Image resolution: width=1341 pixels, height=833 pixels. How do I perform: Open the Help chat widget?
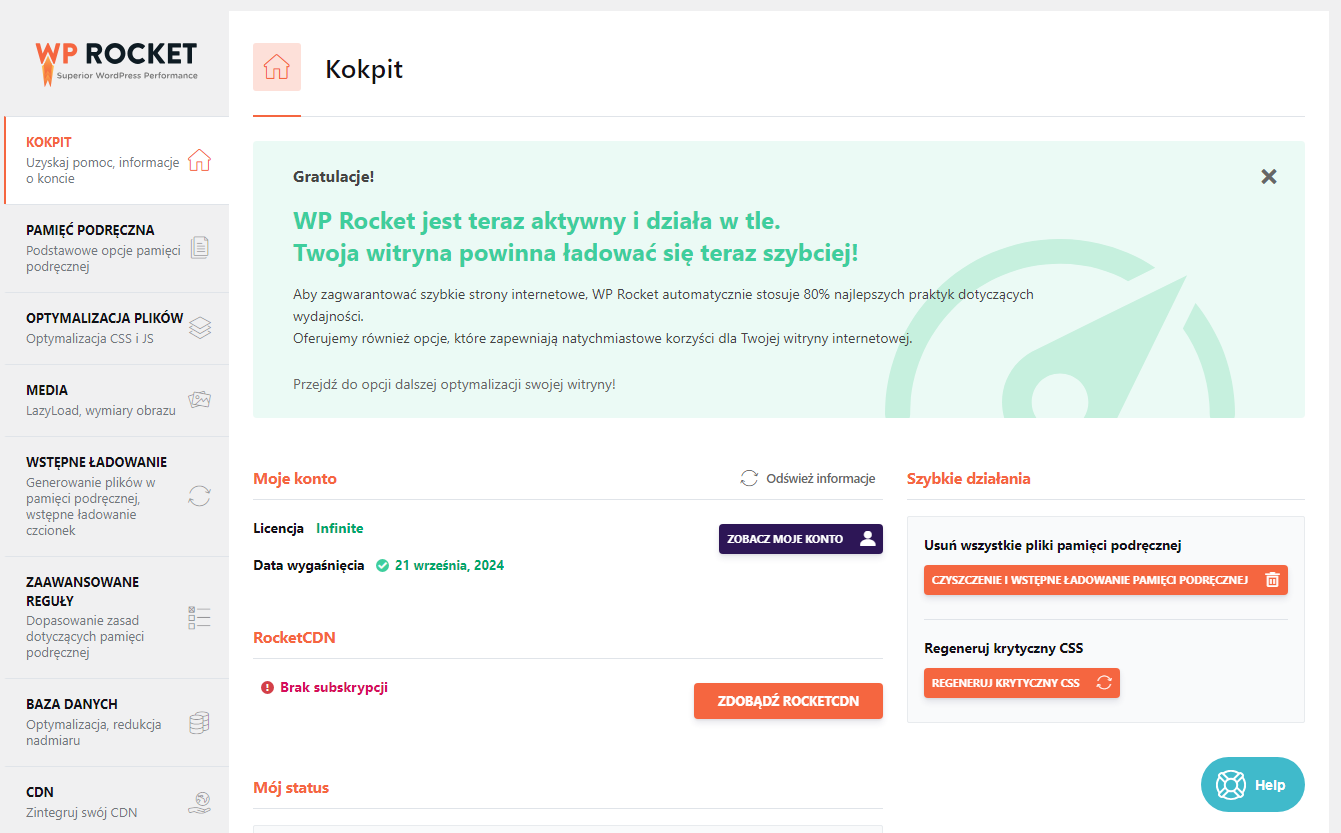pos(1252,785)
